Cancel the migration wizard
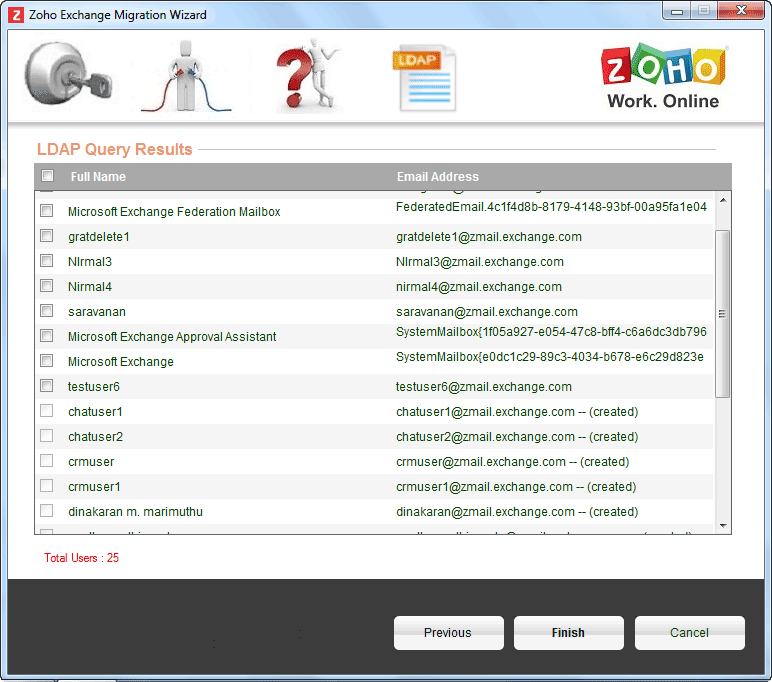The image size is (772, 682). [x=689, y=633]
